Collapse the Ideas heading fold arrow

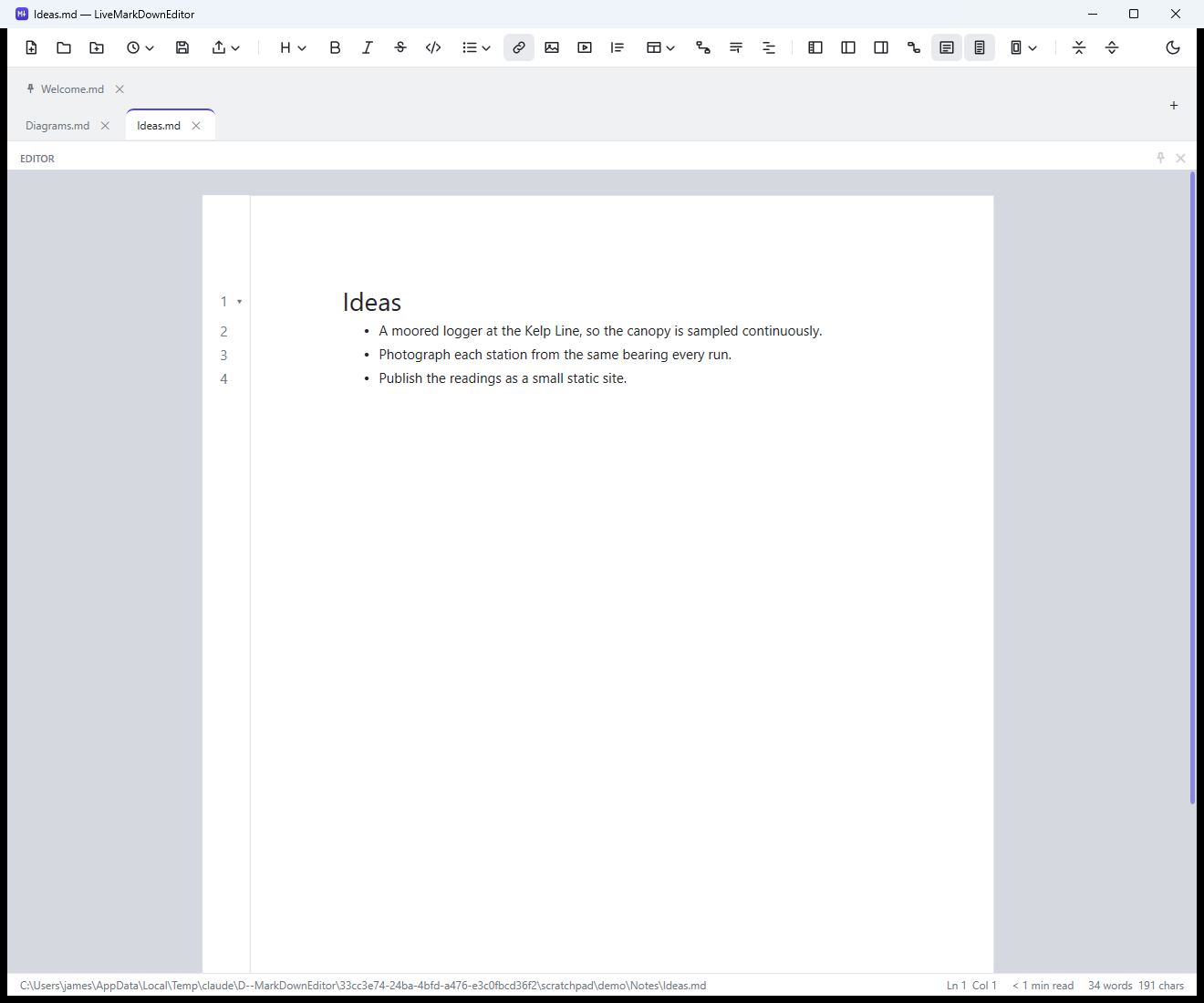click(239, 302)
